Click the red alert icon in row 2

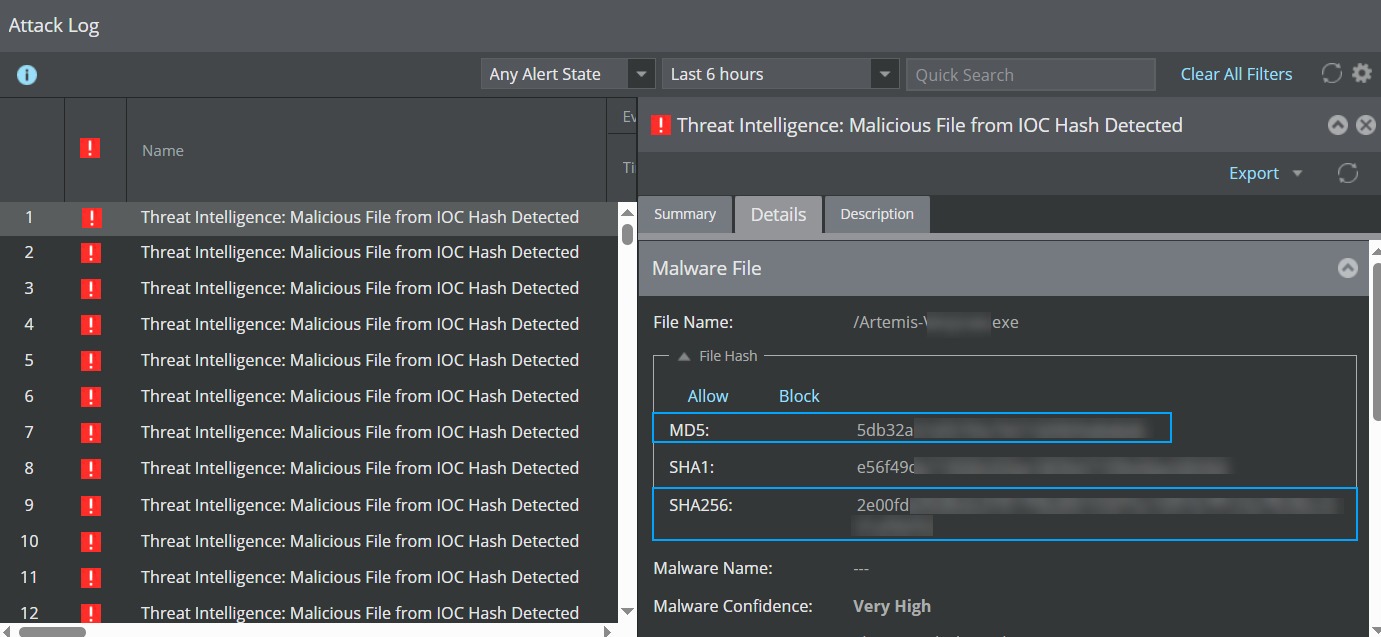point(90,252)
